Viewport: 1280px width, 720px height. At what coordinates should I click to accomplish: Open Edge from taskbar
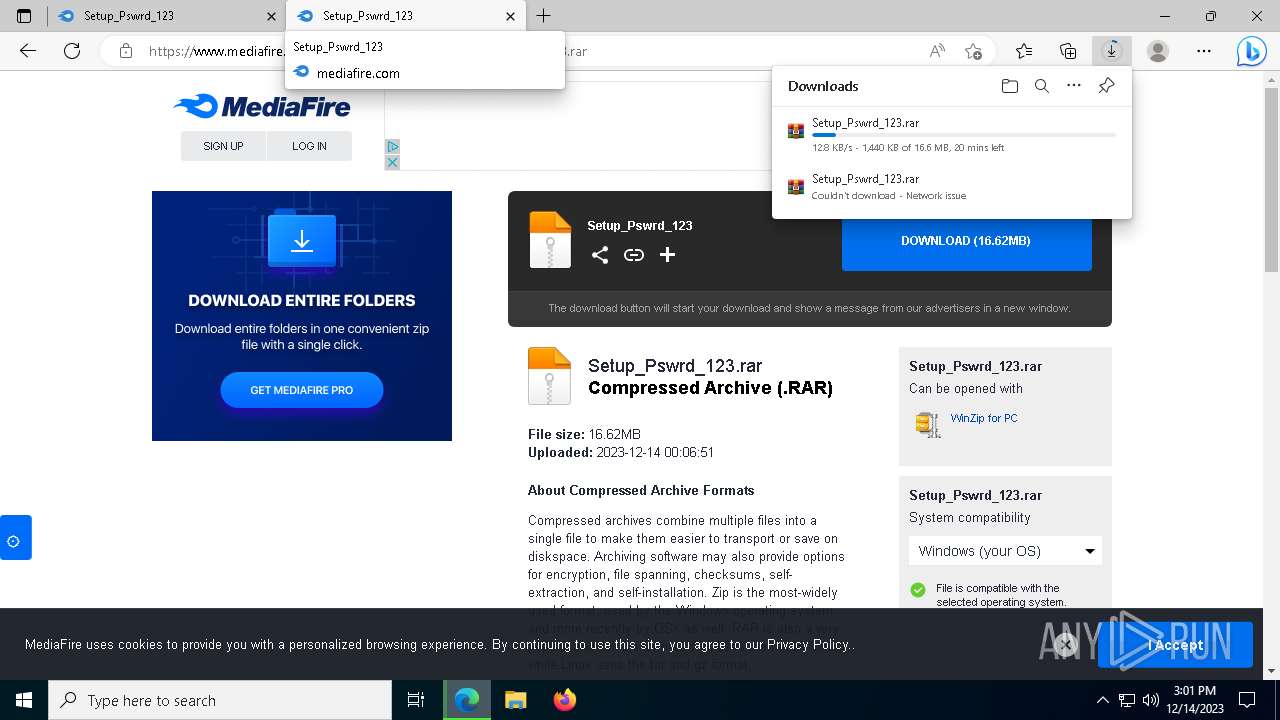click(x=466, y=700)
